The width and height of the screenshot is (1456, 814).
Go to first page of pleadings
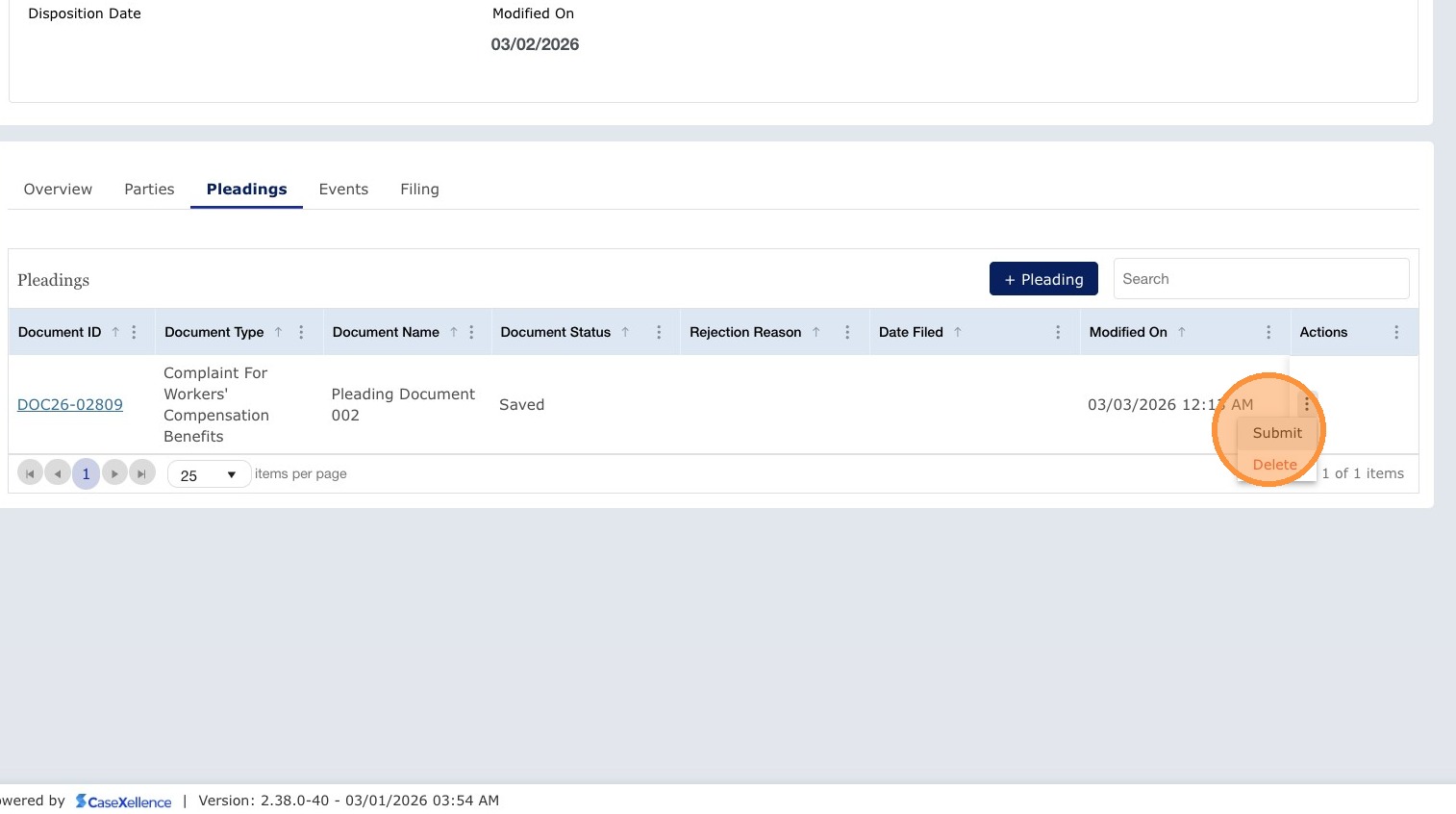click(x=30, y=473)
